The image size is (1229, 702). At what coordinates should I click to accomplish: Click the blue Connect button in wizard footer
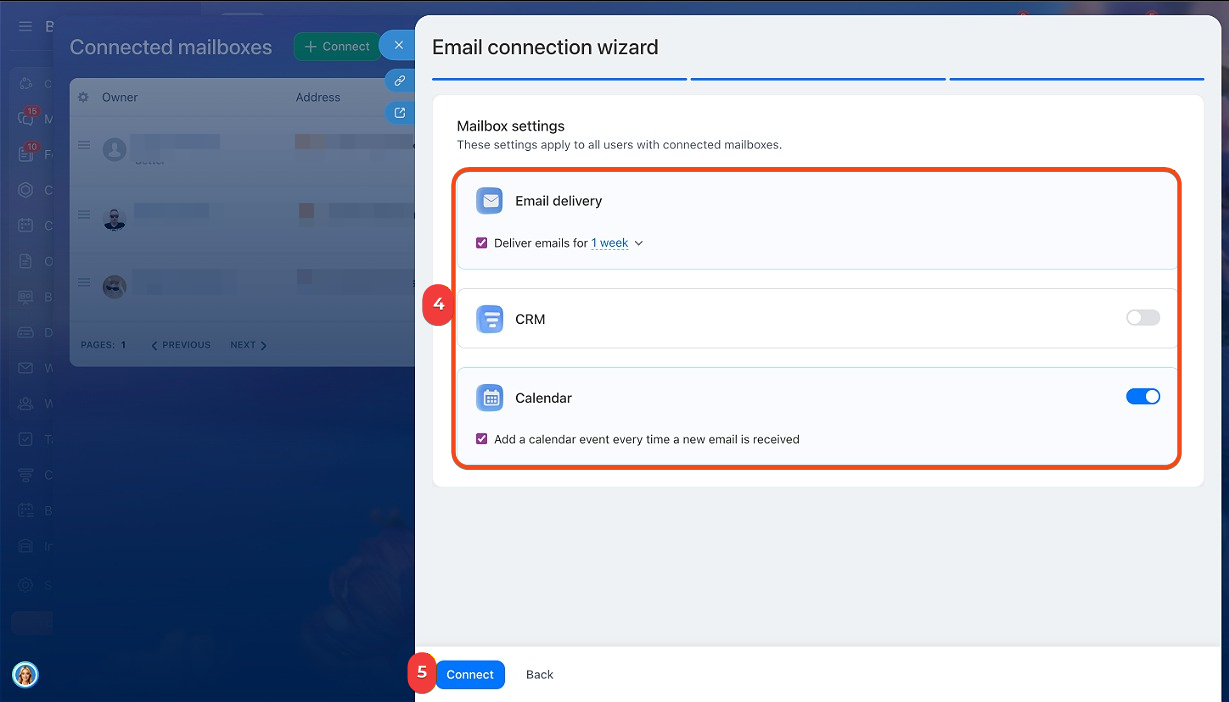(470, 674)
